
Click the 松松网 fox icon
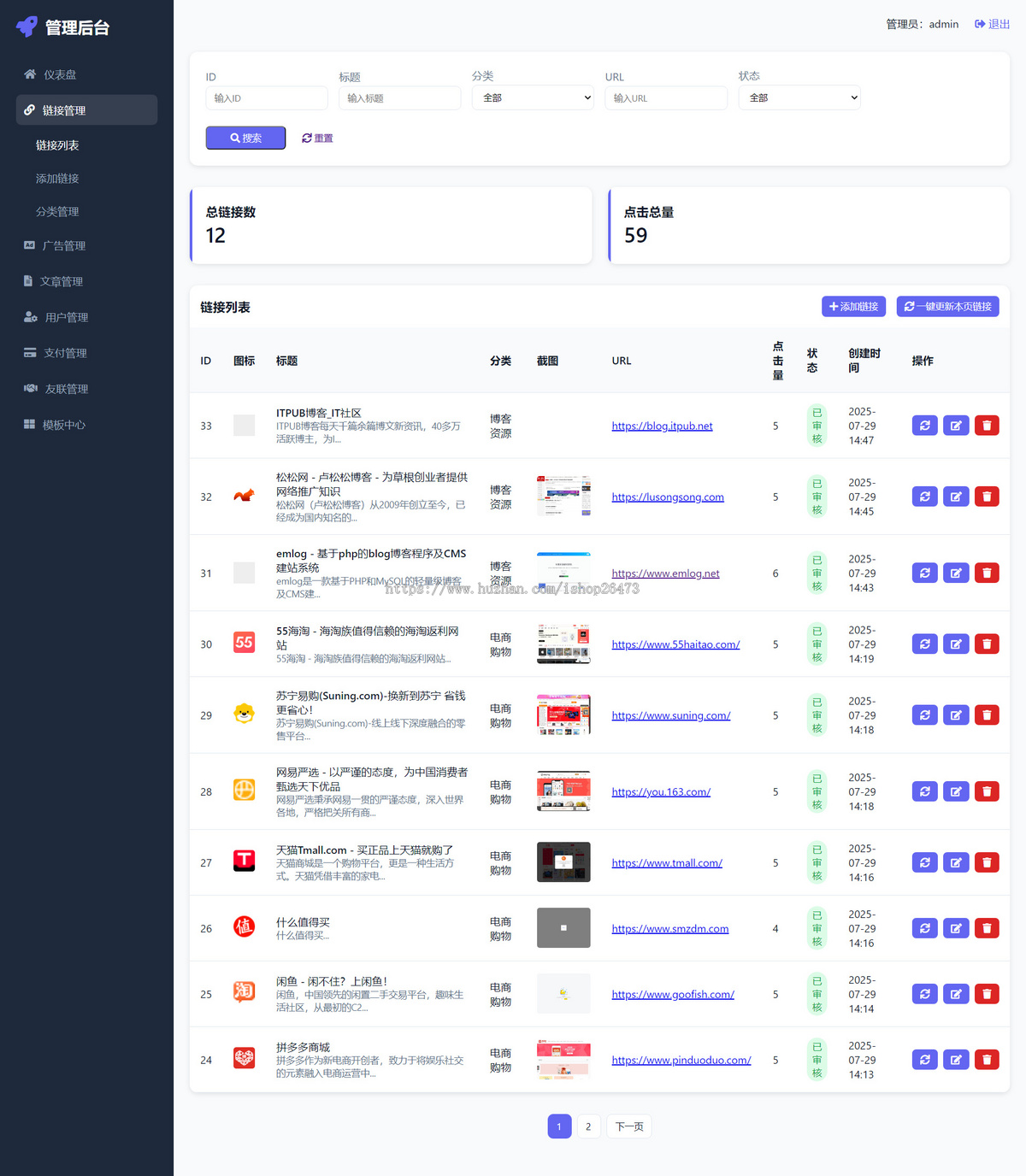coord(245,495)
